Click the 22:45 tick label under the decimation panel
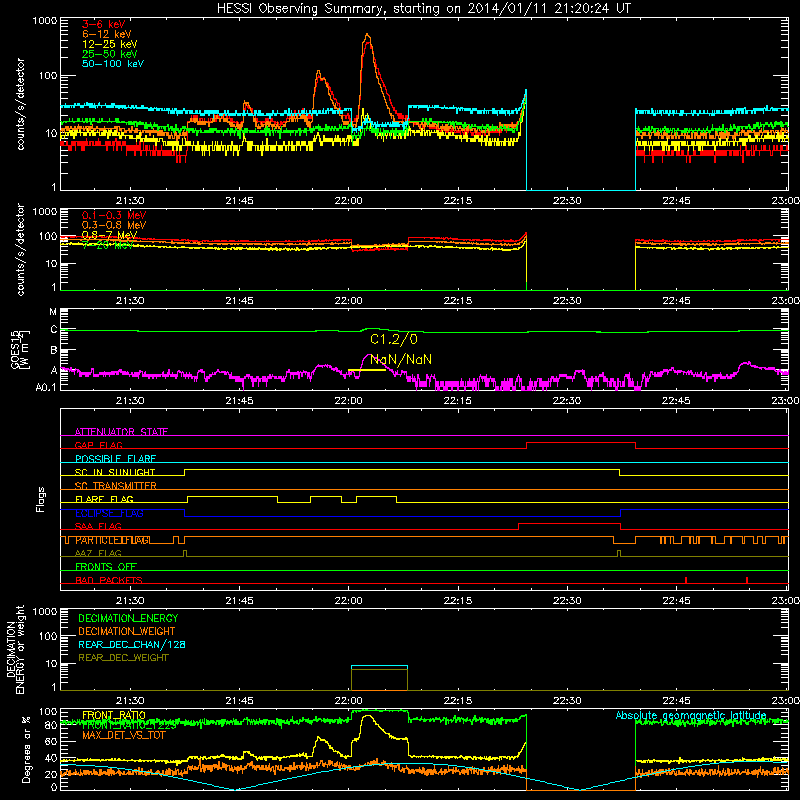The height and width of the screenshot is (800, 800). click(677, 701)
